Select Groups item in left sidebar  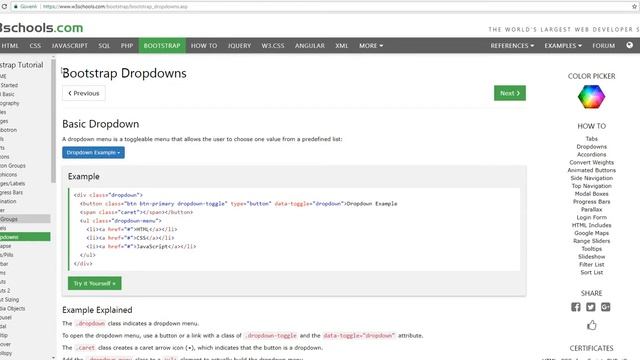coord(25,219)
